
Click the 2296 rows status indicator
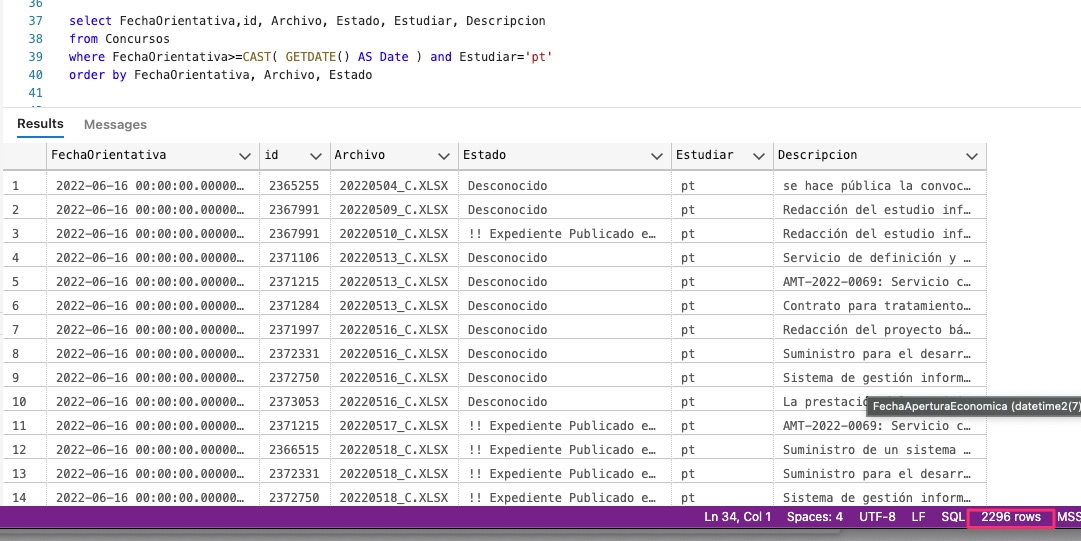point(1011,517)
